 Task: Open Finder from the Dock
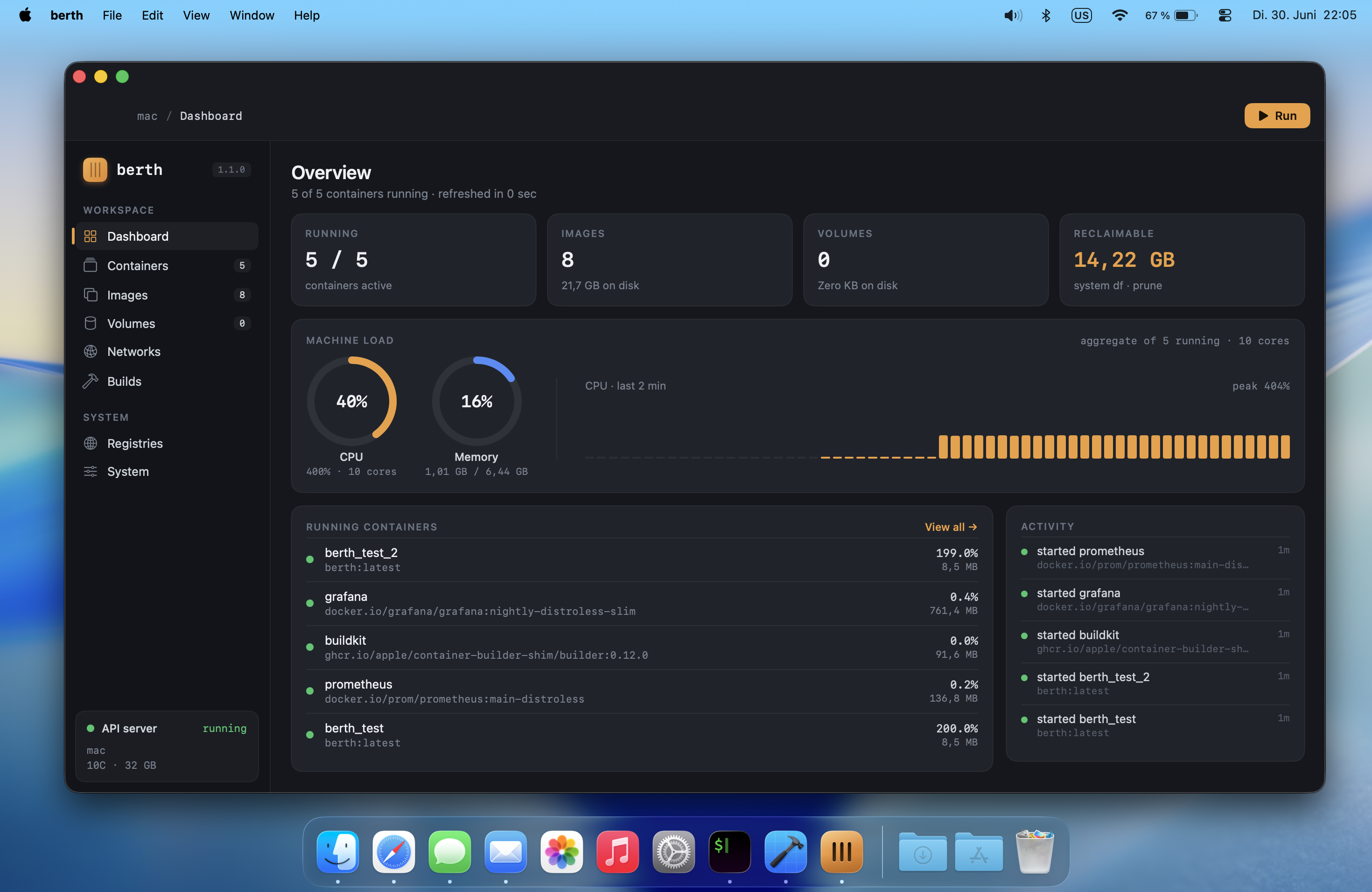[338, 851]
